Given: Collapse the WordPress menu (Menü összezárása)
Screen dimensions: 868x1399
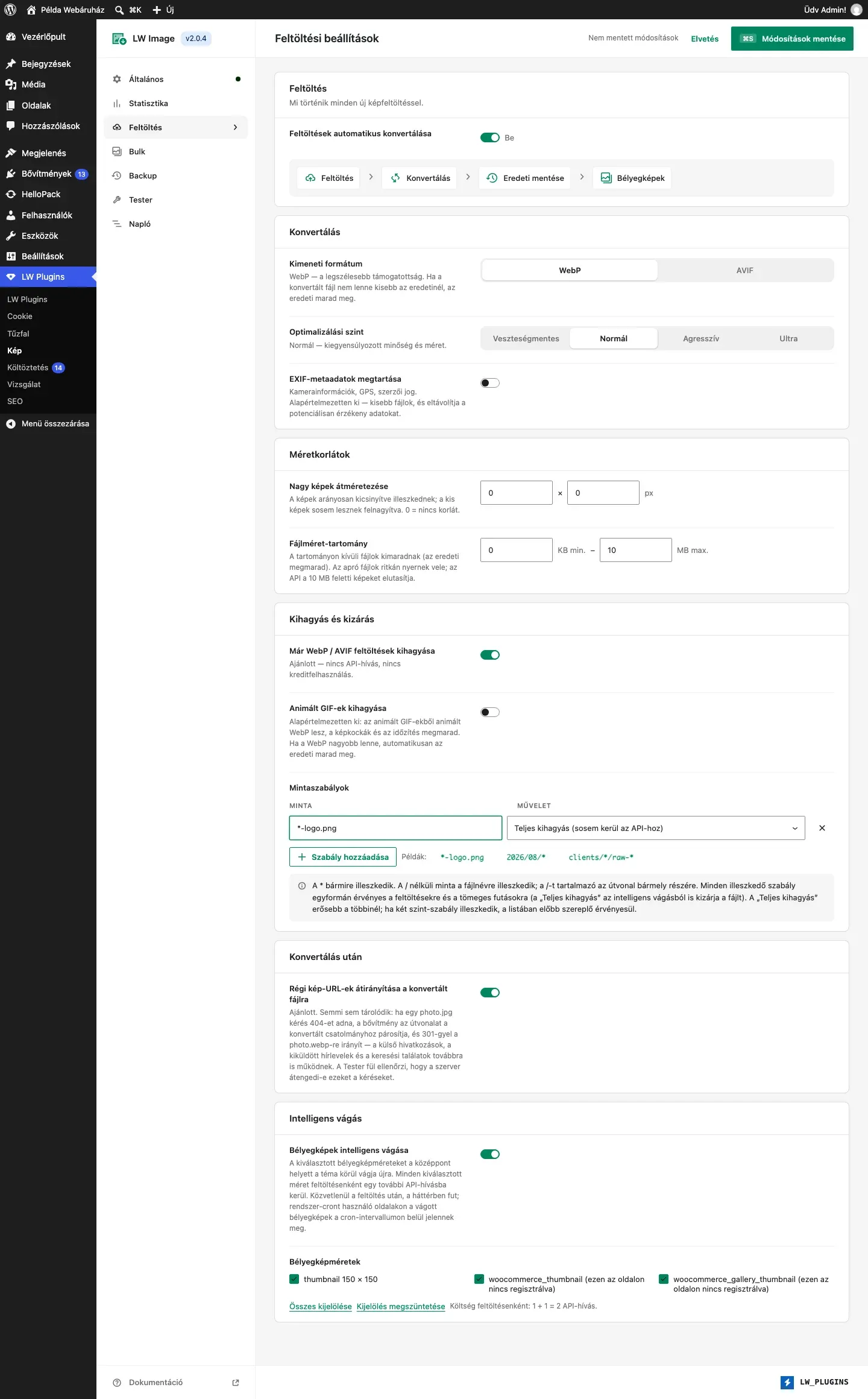Looking at the screenshot, I should 48,424.
